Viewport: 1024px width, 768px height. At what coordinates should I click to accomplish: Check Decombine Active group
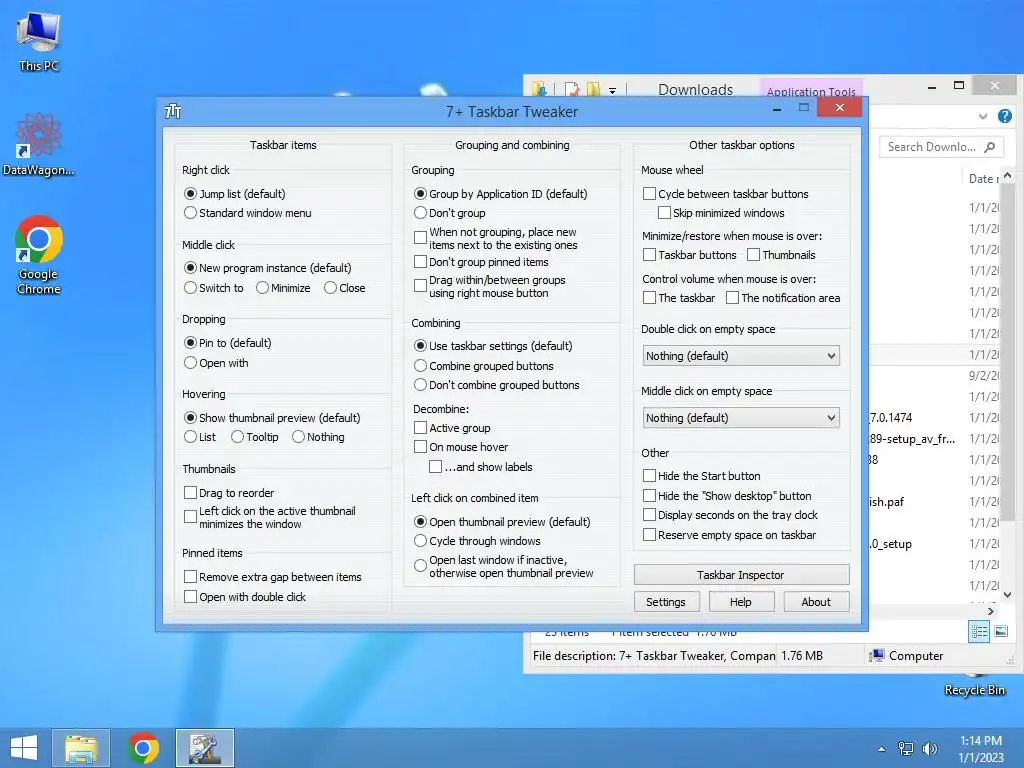pyautogui.click(x=453, y=428)
